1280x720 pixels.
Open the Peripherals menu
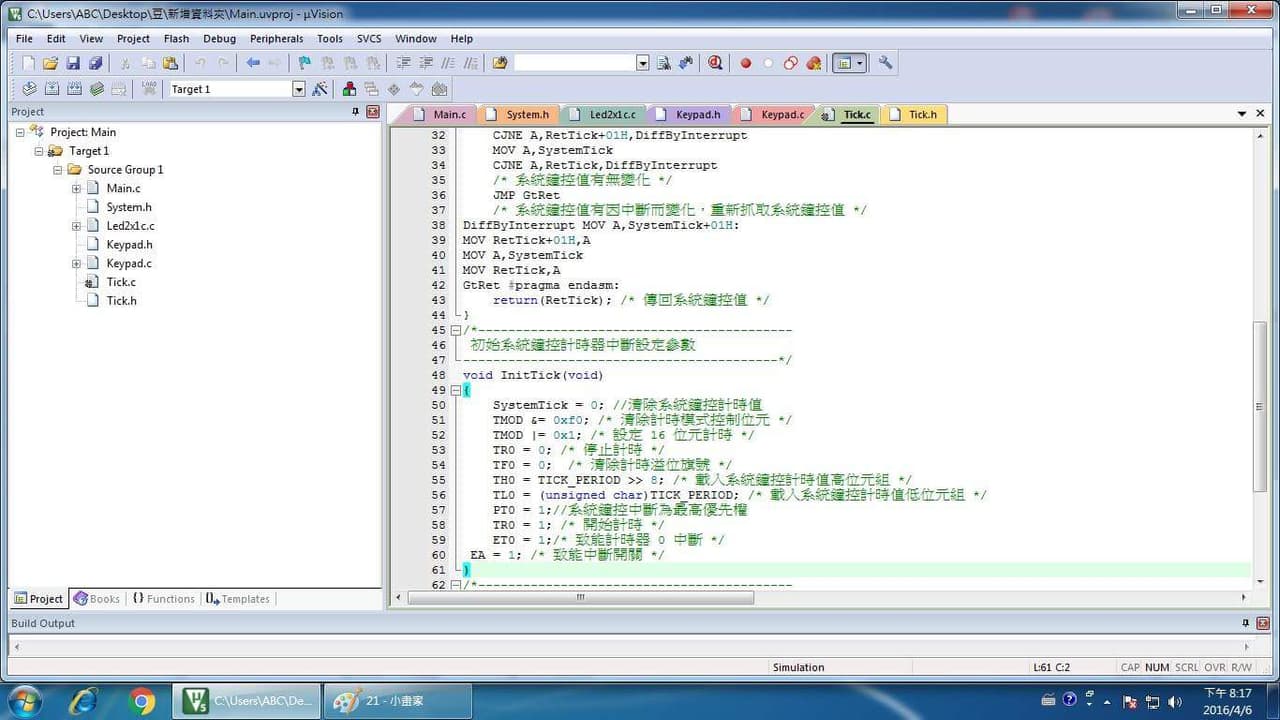point(276,39)
